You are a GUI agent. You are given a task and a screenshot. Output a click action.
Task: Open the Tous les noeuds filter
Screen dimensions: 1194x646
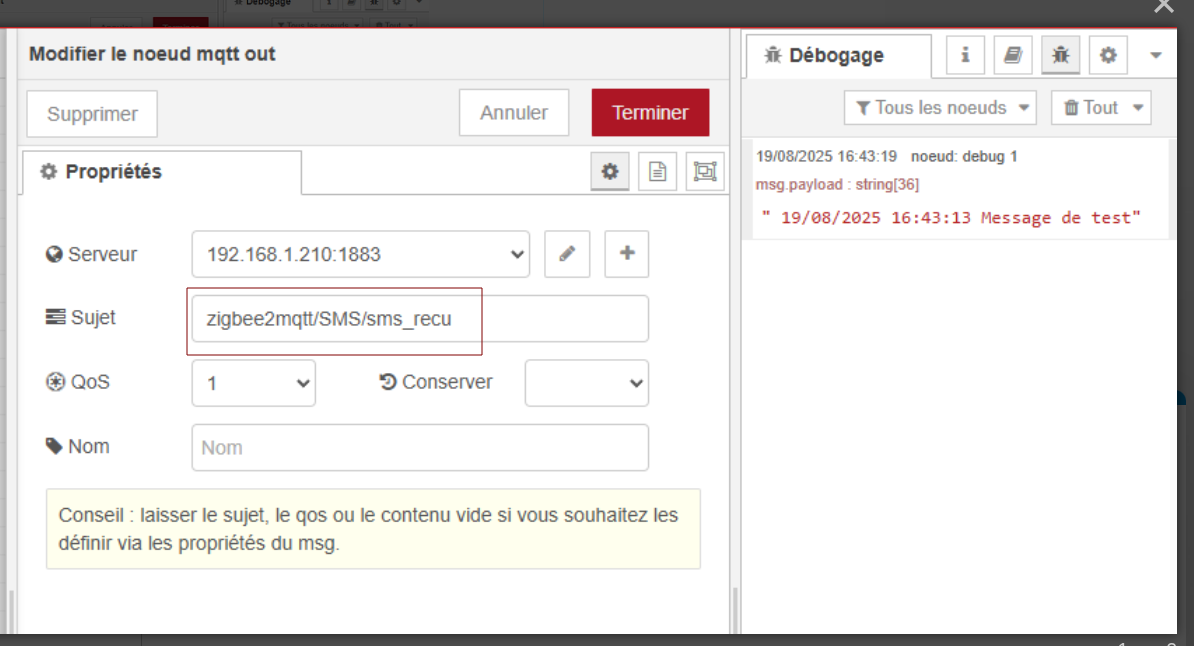pos(940,108)
